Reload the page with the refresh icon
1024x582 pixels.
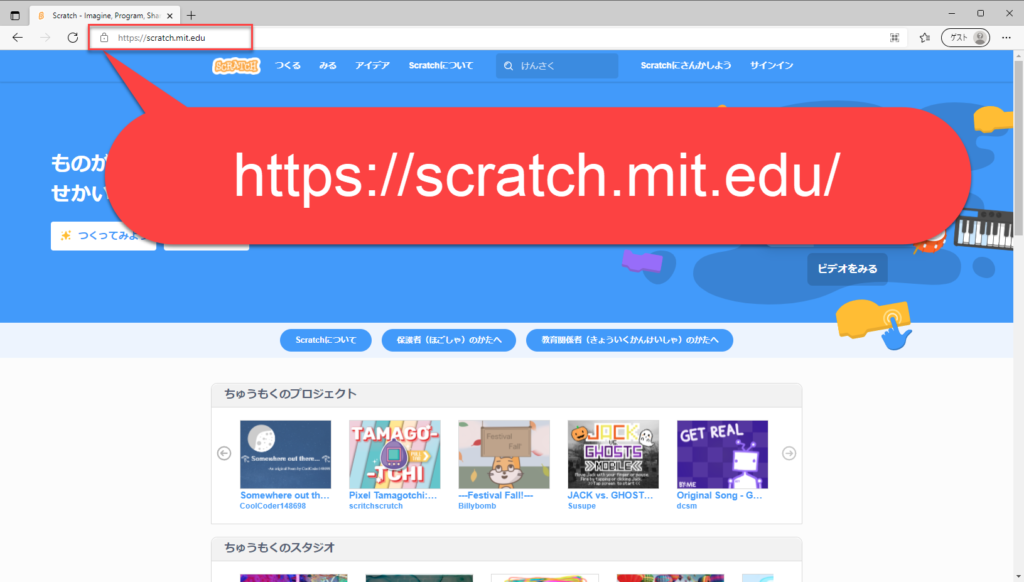coord(72,38)
